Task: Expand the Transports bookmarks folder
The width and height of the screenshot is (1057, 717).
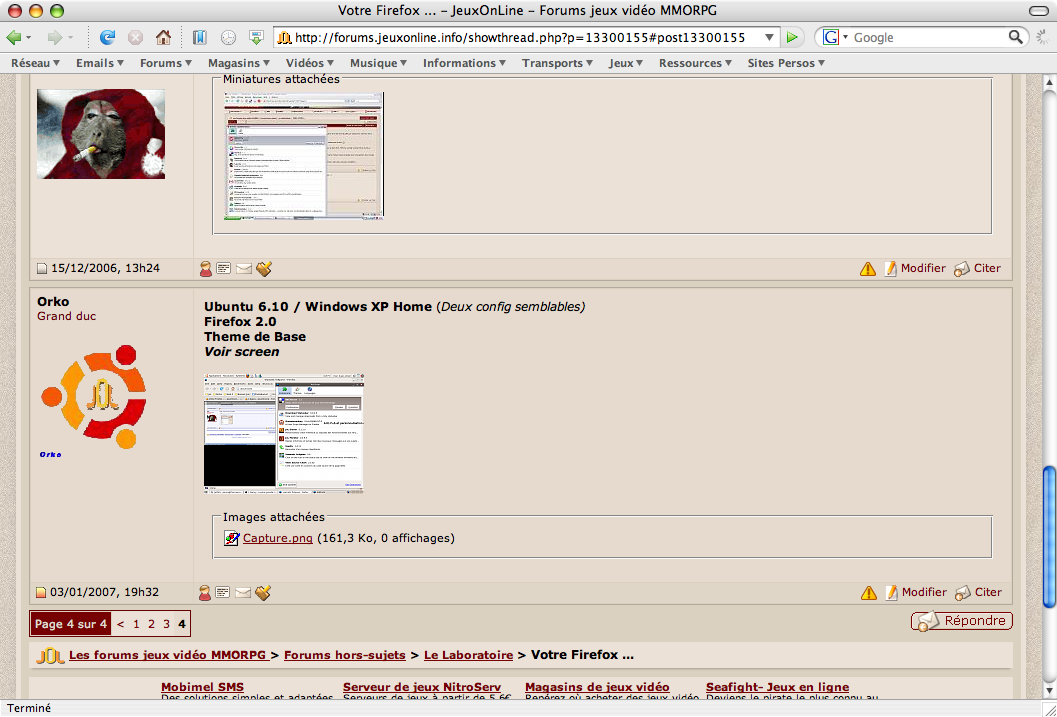Action: click(x=557, y=63)
